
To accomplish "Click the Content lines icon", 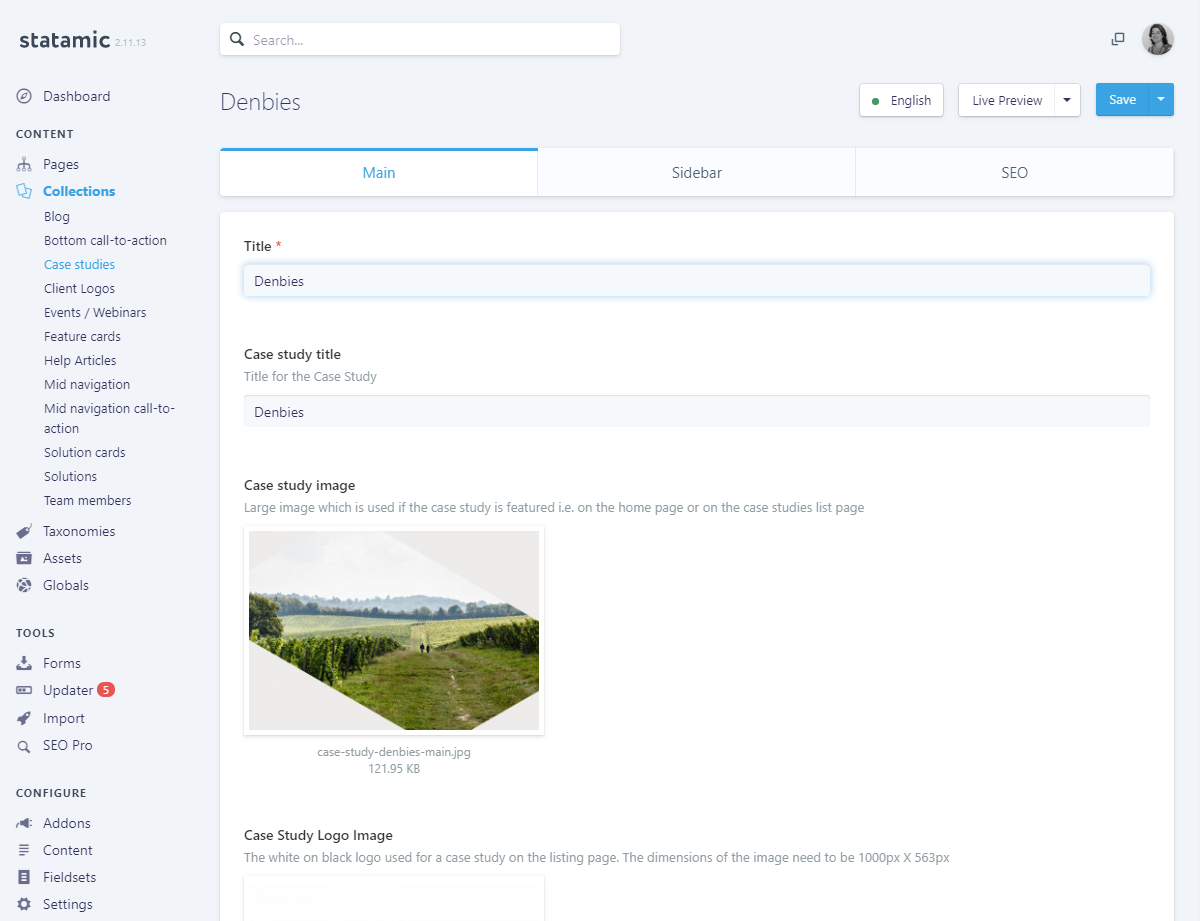I will point(24,851).
